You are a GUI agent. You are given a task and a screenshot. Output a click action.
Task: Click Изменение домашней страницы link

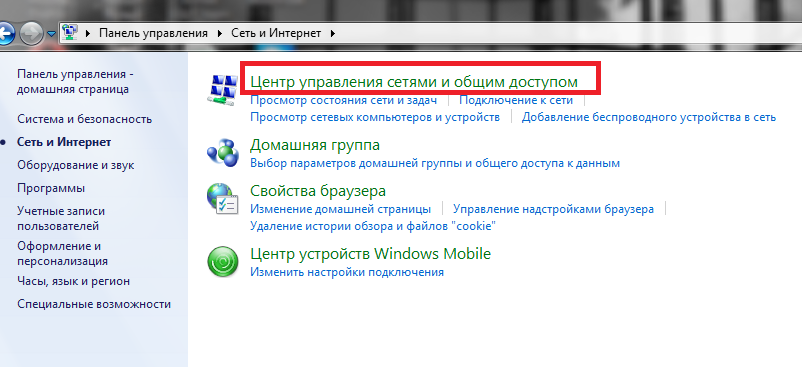pos(341,209)
